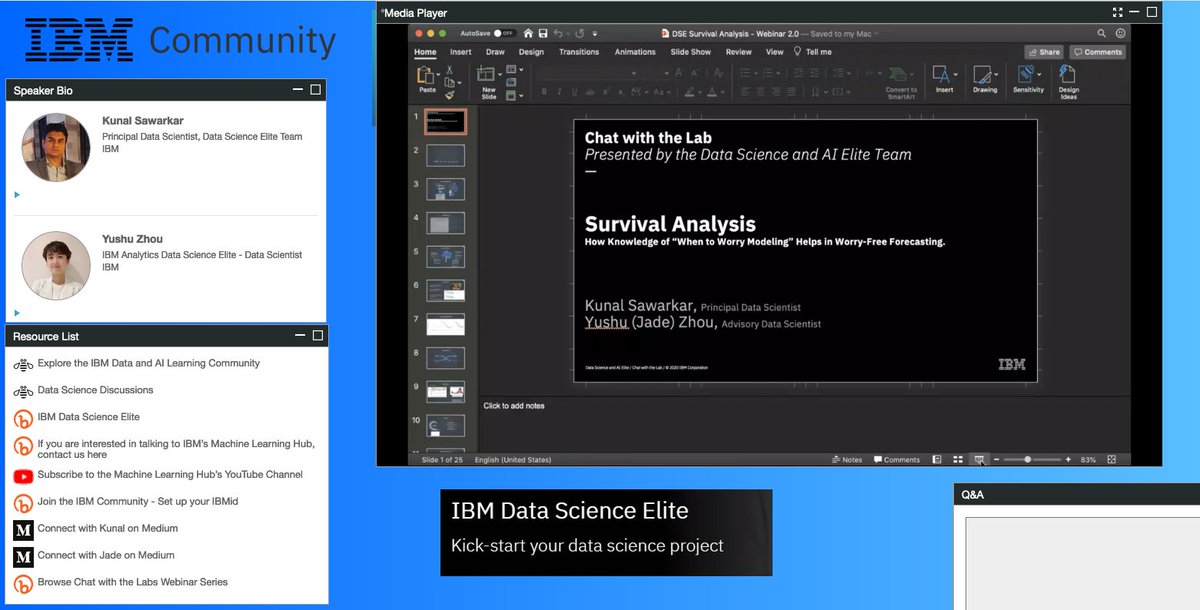The width and height of the screenshot is (1200, 610).
Task: Click the Convert to SmartArt icon
Action: [x=900, y=74]
